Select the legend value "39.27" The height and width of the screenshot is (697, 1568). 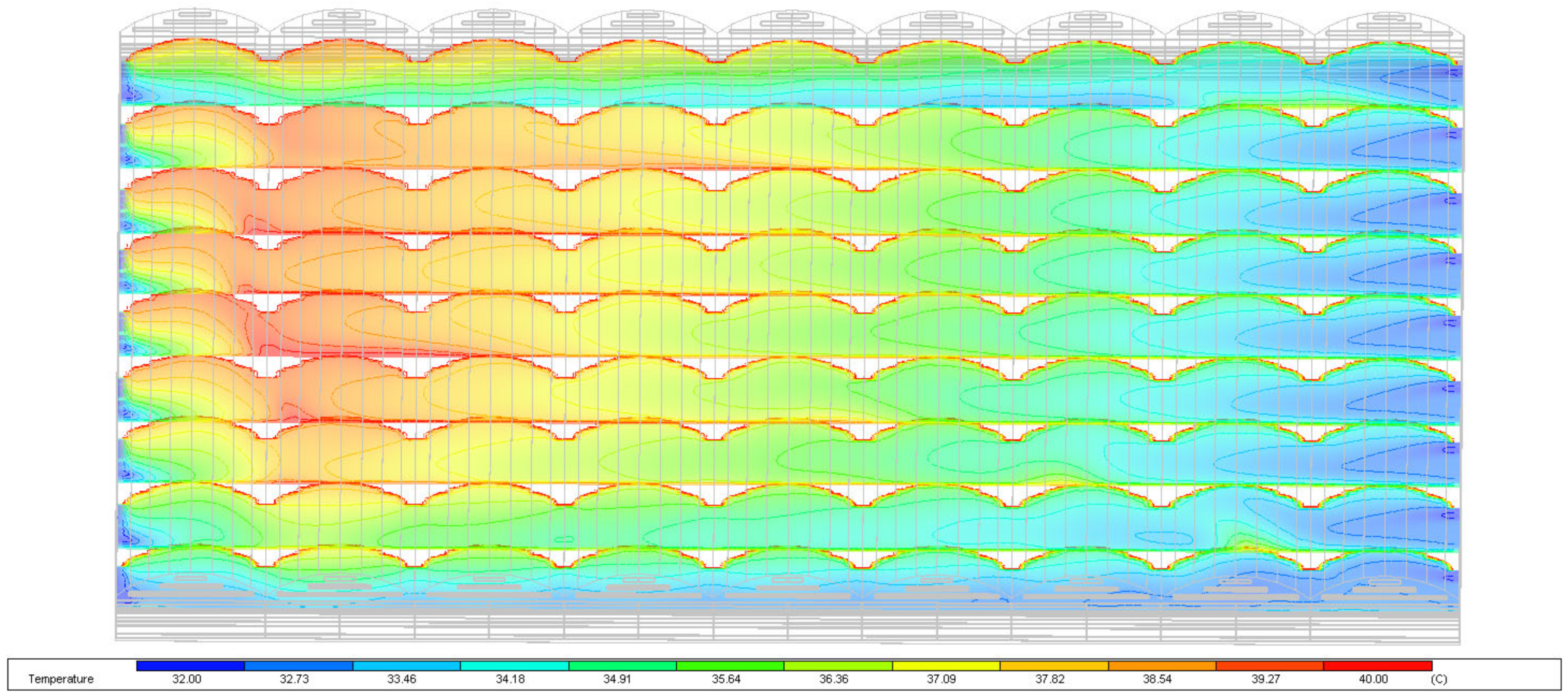click(1265, 679)
